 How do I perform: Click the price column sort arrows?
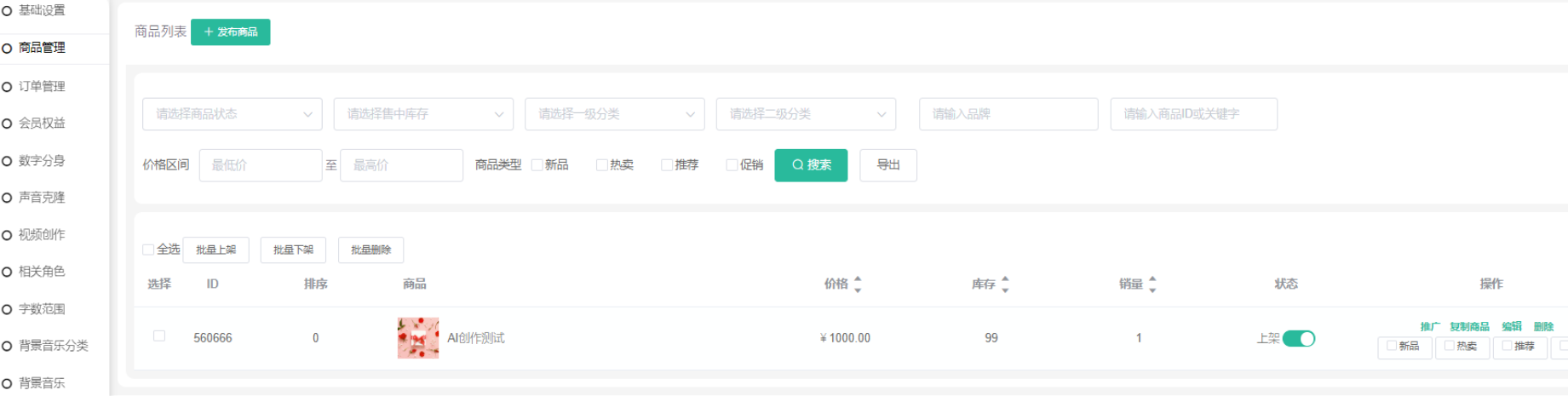(x=858, y=284)
